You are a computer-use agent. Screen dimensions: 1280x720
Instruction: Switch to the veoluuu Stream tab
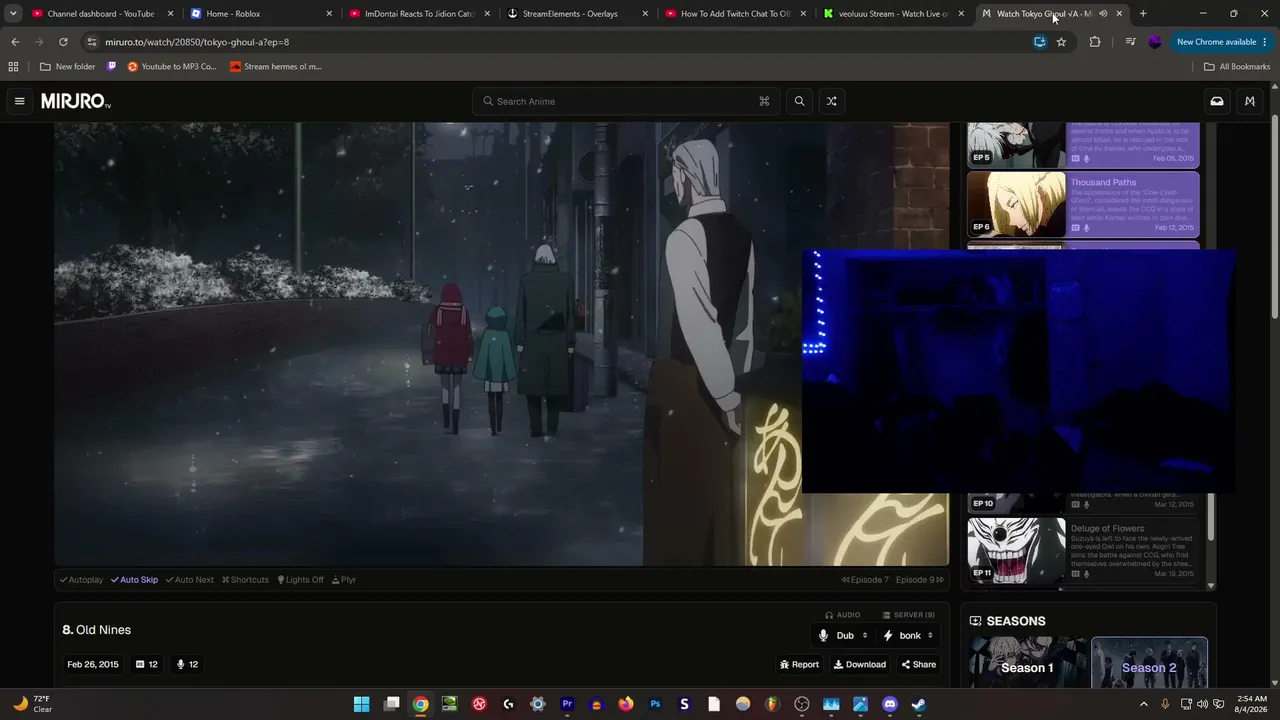894,14
